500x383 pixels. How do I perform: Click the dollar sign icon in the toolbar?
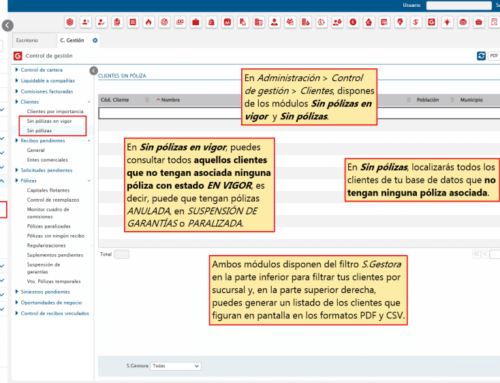tap(416, 22)
